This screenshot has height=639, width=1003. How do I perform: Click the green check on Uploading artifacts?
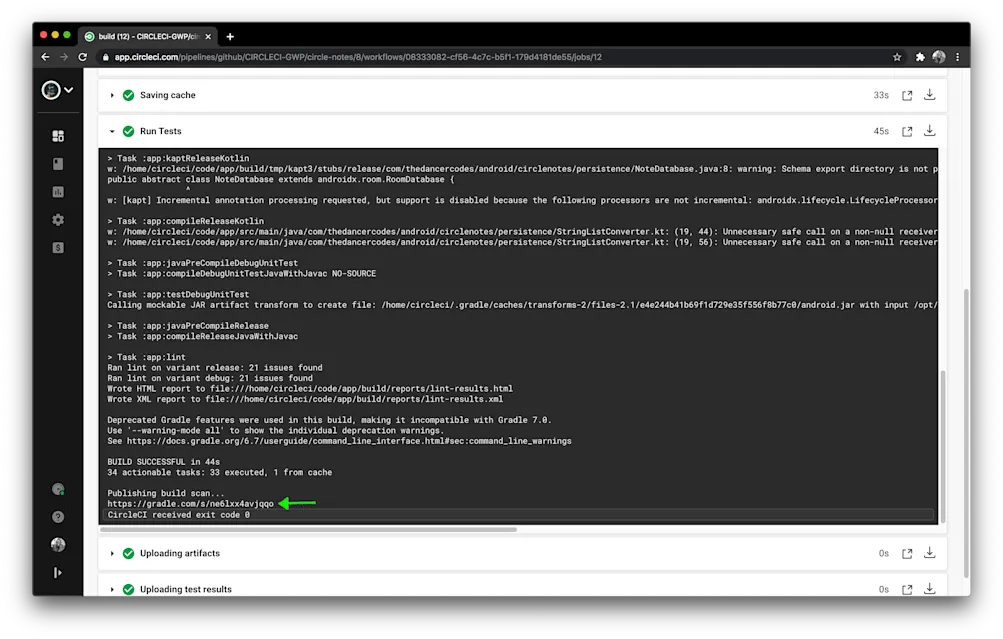coord(128,552)
